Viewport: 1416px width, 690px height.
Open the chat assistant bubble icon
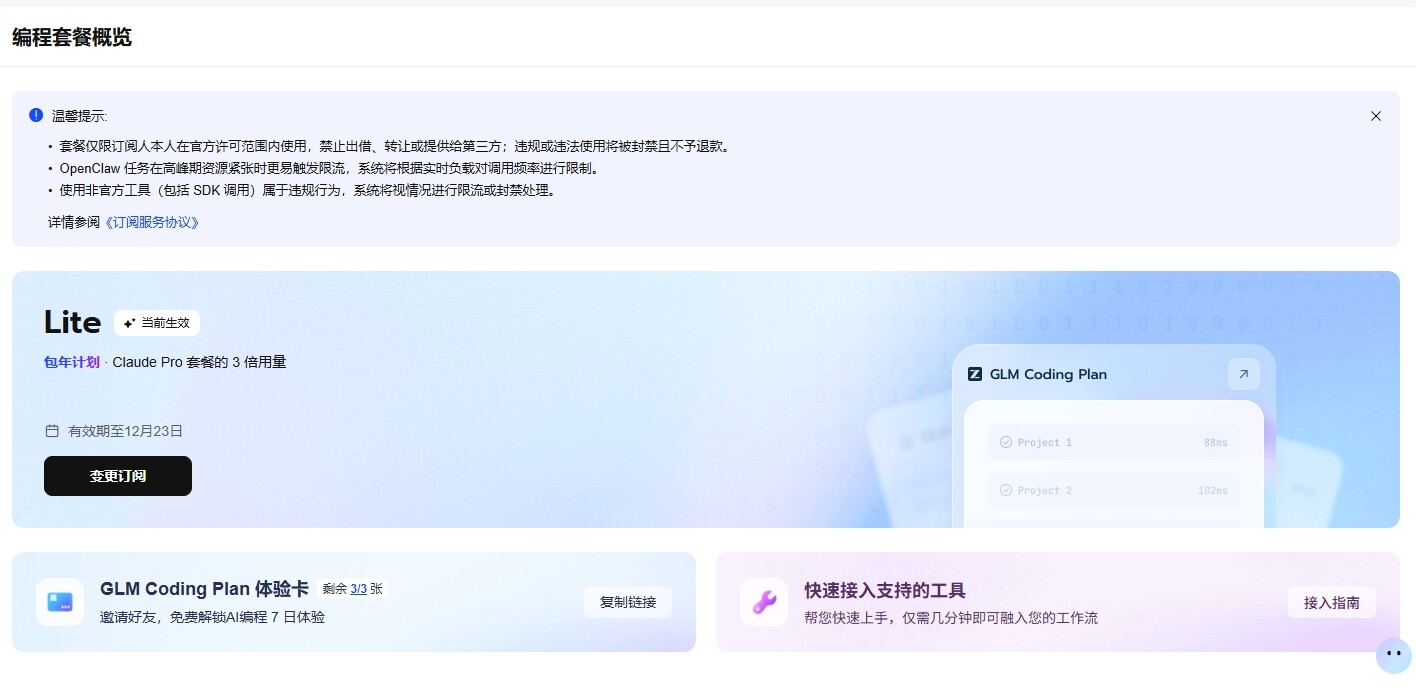tap(1393, 655)
